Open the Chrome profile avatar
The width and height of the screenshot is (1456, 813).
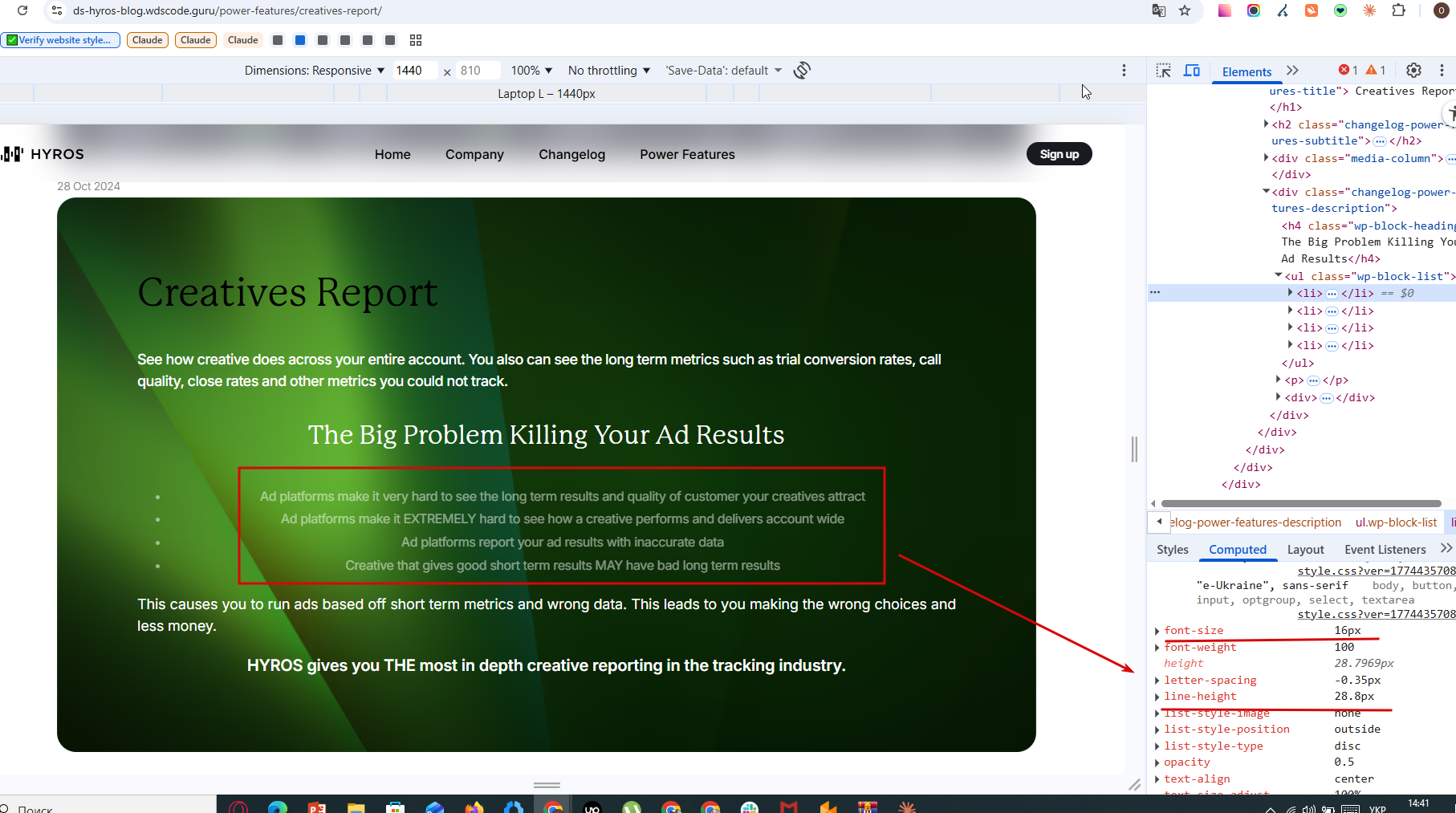(1441, 10)
